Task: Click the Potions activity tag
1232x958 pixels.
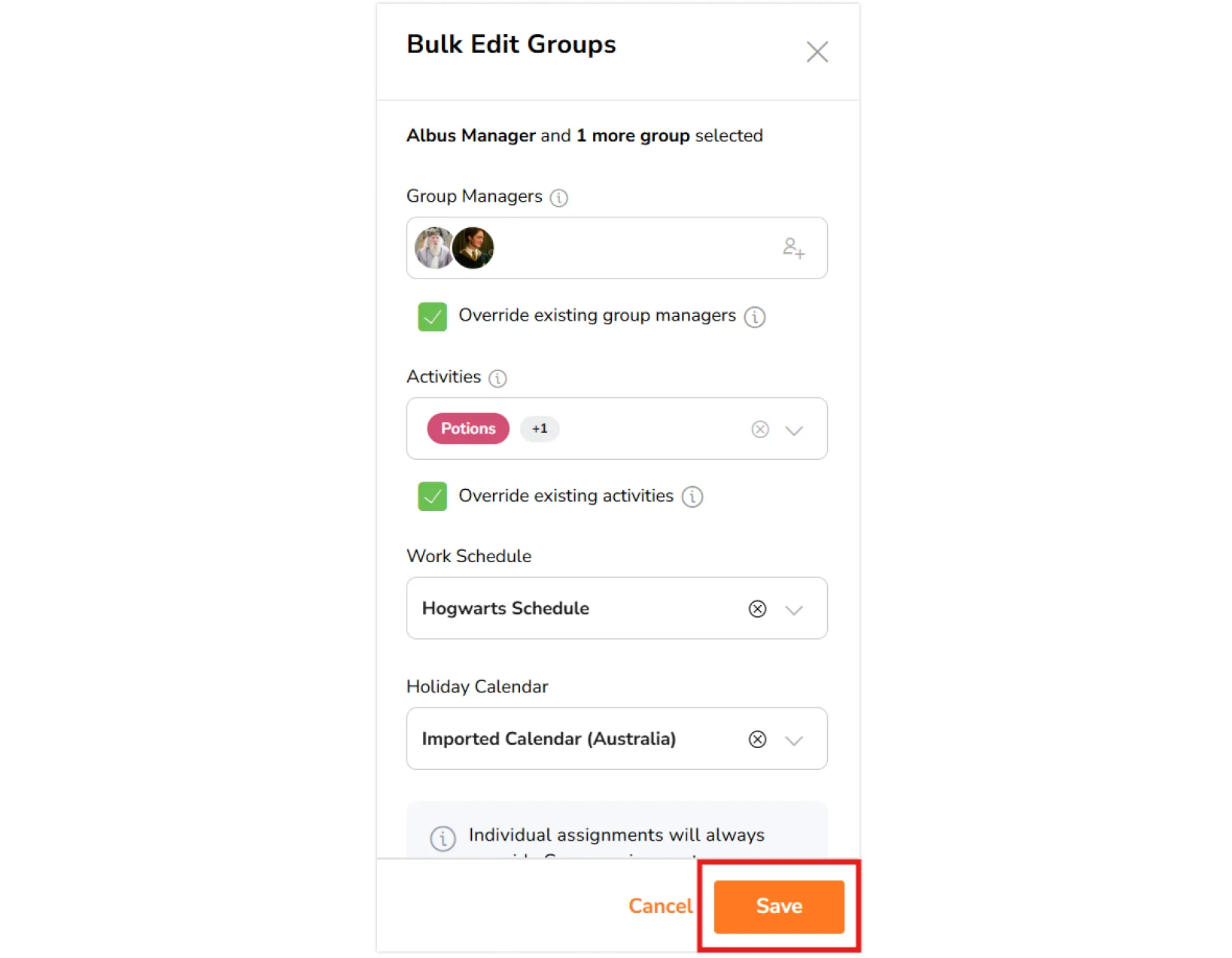Action: point(468,429)
